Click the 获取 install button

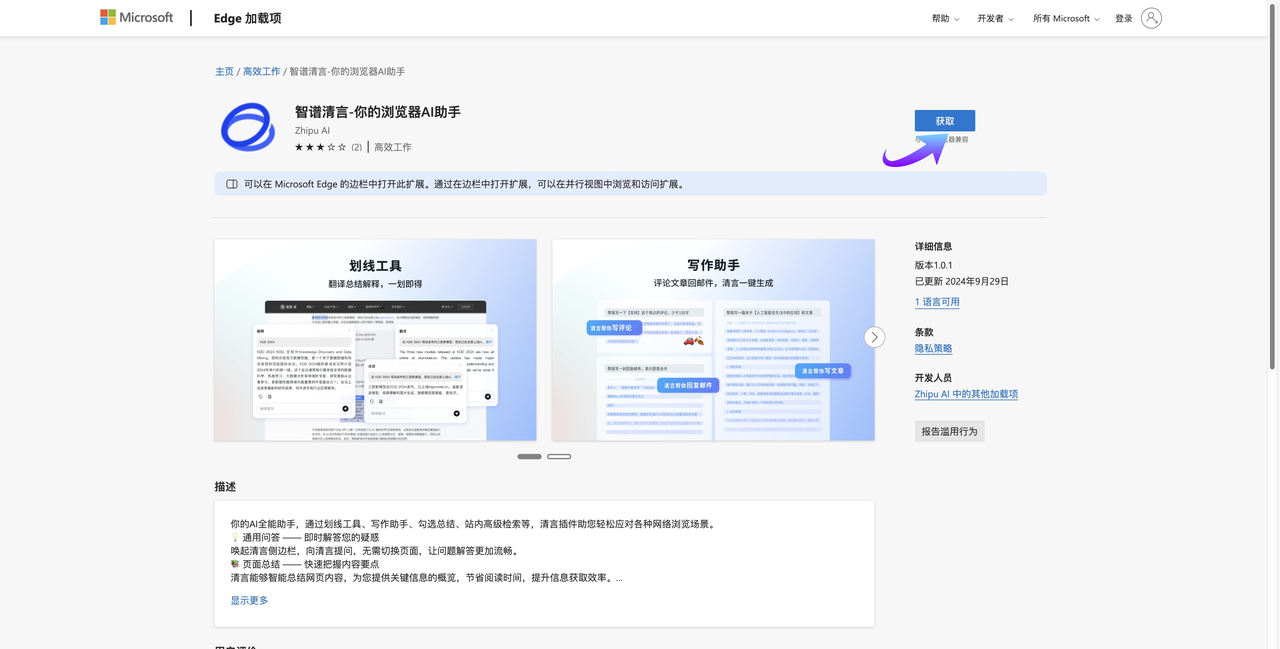tap(944, 120)
